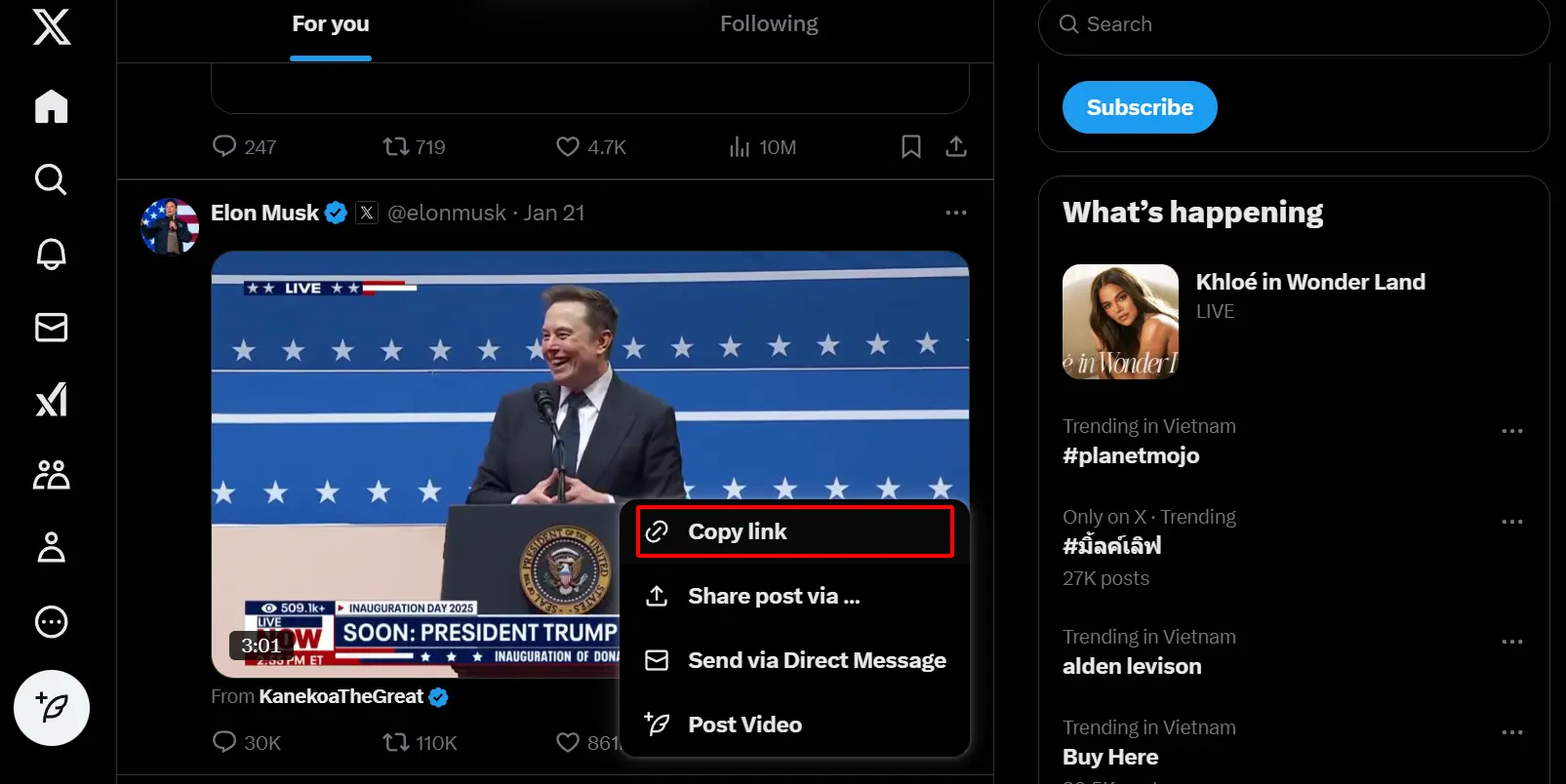The image size is (1566, 784).
Task: Open more options for Buy Here trend
Action: coord(1512,732)
